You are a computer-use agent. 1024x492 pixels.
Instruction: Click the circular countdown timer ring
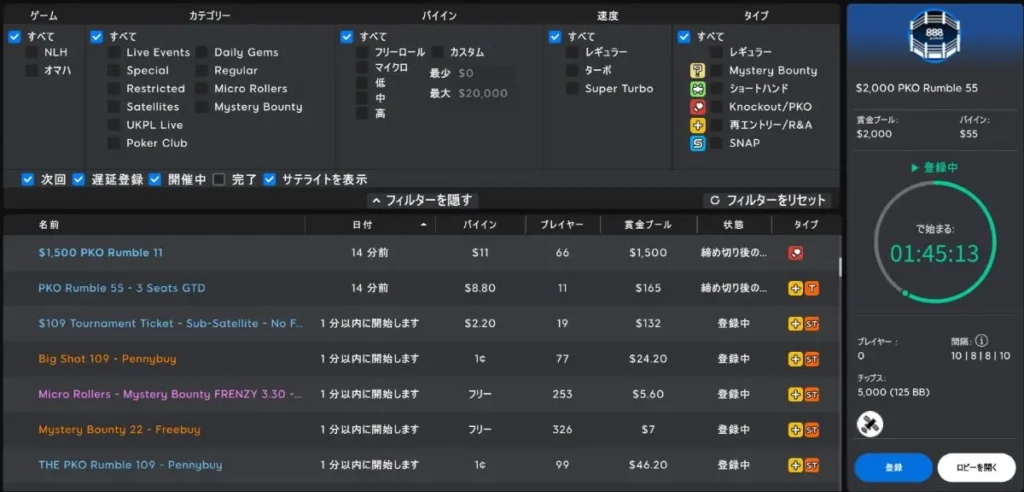[935, 242]
